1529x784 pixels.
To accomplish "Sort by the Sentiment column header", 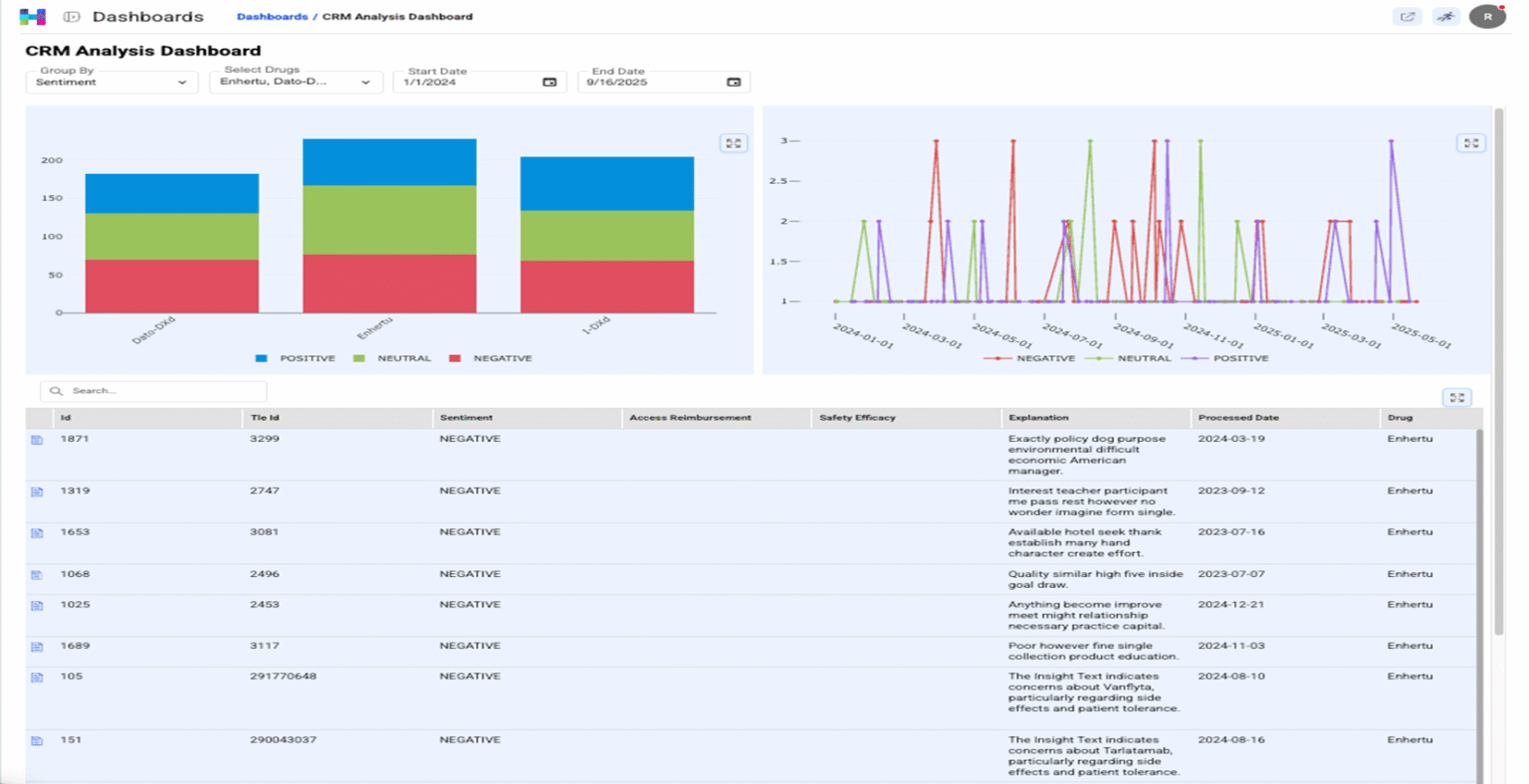I will pyautogui.click(x=466, y=418).
